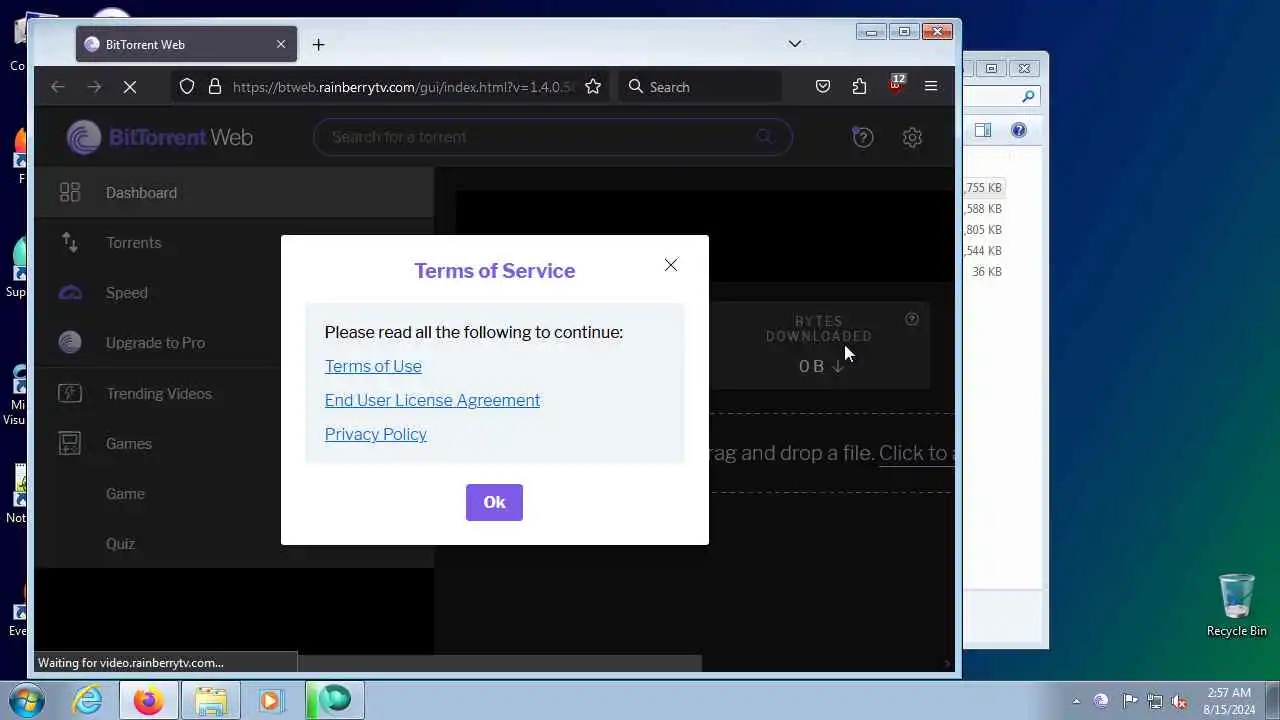Screen dimensions: 1280x720
Task: Click the 36 KB file entry
Action: [x=987, y=272]
